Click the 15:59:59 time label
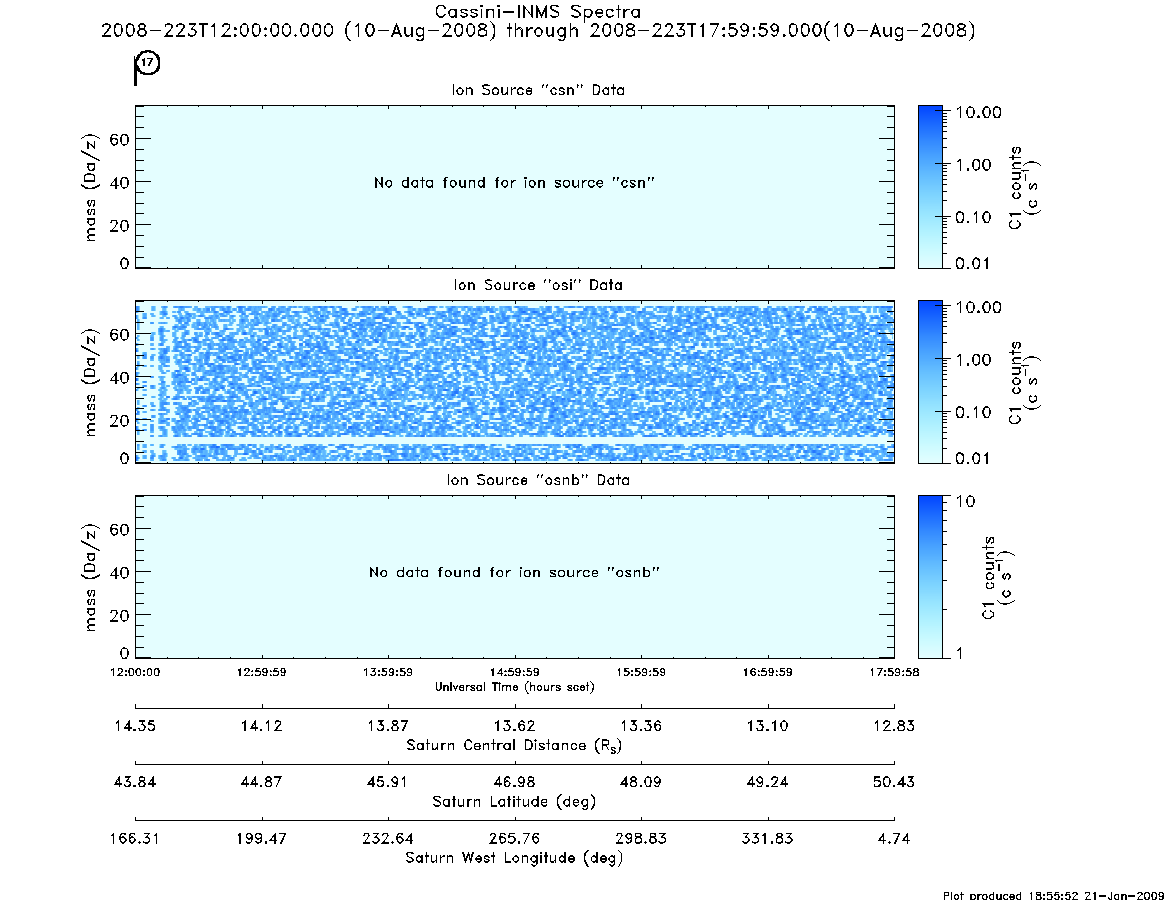 point(641,672)
